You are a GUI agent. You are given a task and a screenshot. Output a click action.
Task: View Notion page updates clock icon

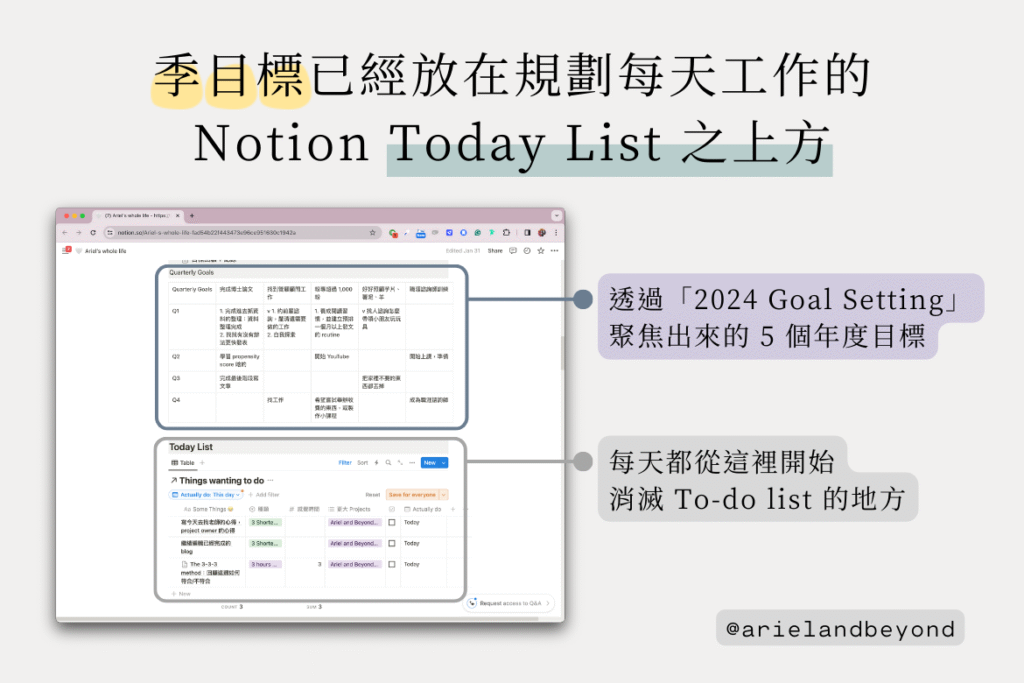coord(527,251)
